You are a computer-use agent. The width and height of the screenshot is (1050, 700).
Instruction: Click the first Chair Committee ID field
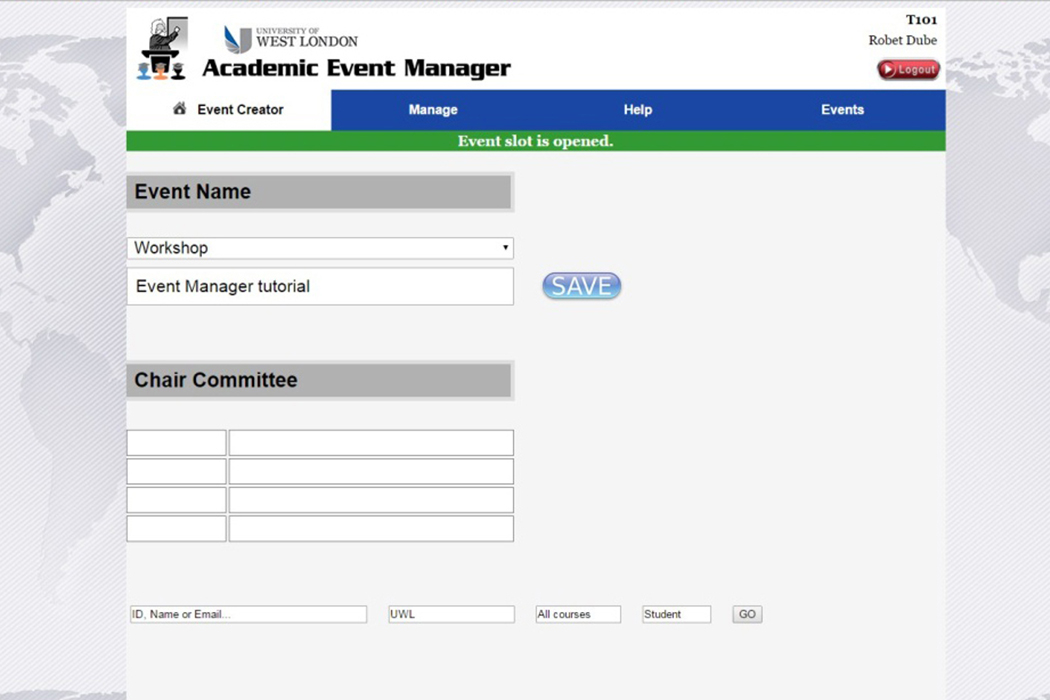tap(176, 443)
